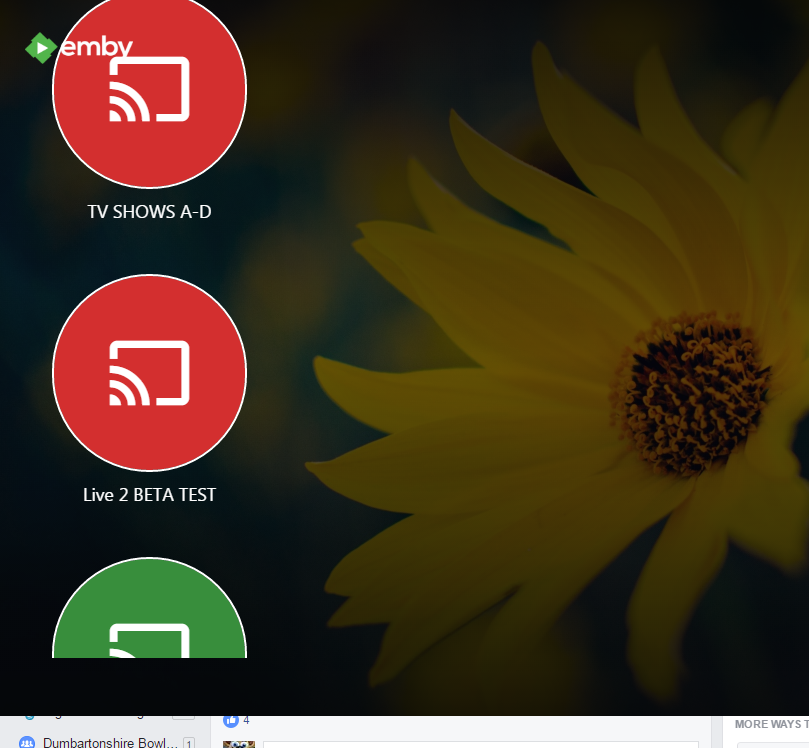Select the Live 2 BETA TEST cast icon
Viewport: 809px width, 748px height.
pyautogui.click(x=150, y=373)
